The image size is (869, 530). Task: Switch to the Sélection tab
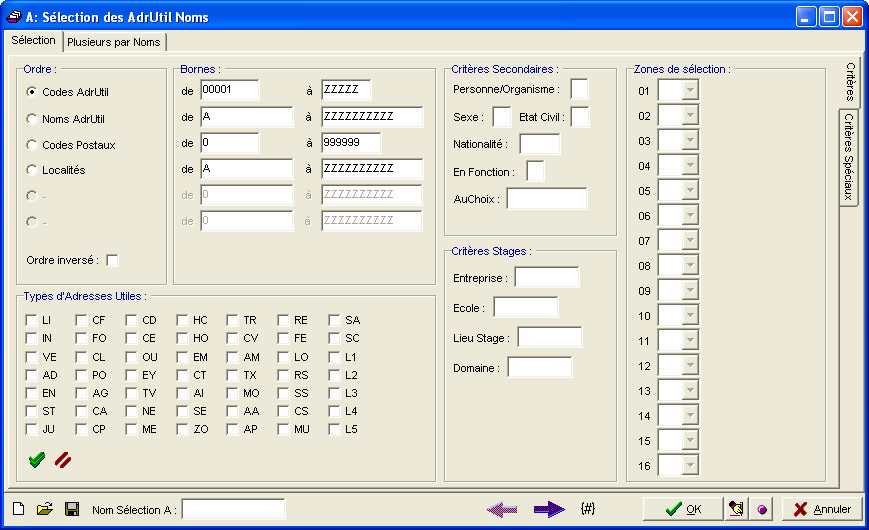point(33,40)
